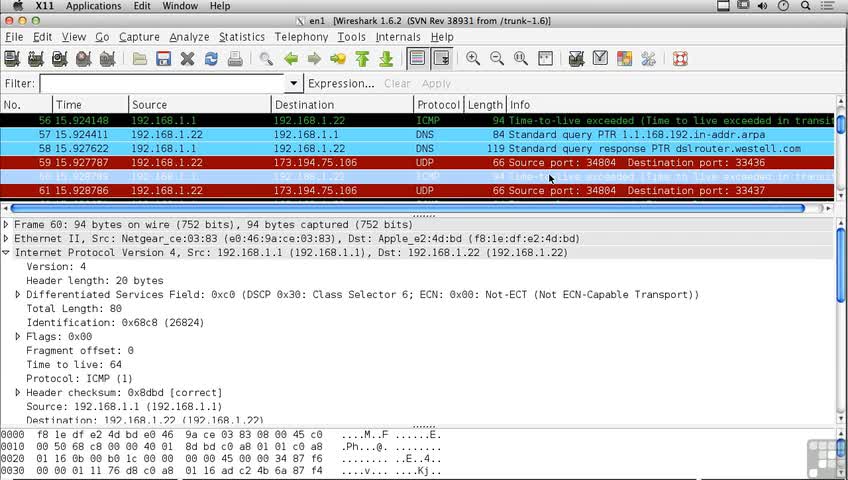848x480 pixels.
Task: Toggle auto scroll in live capture
Action: (x=441, y=58)
